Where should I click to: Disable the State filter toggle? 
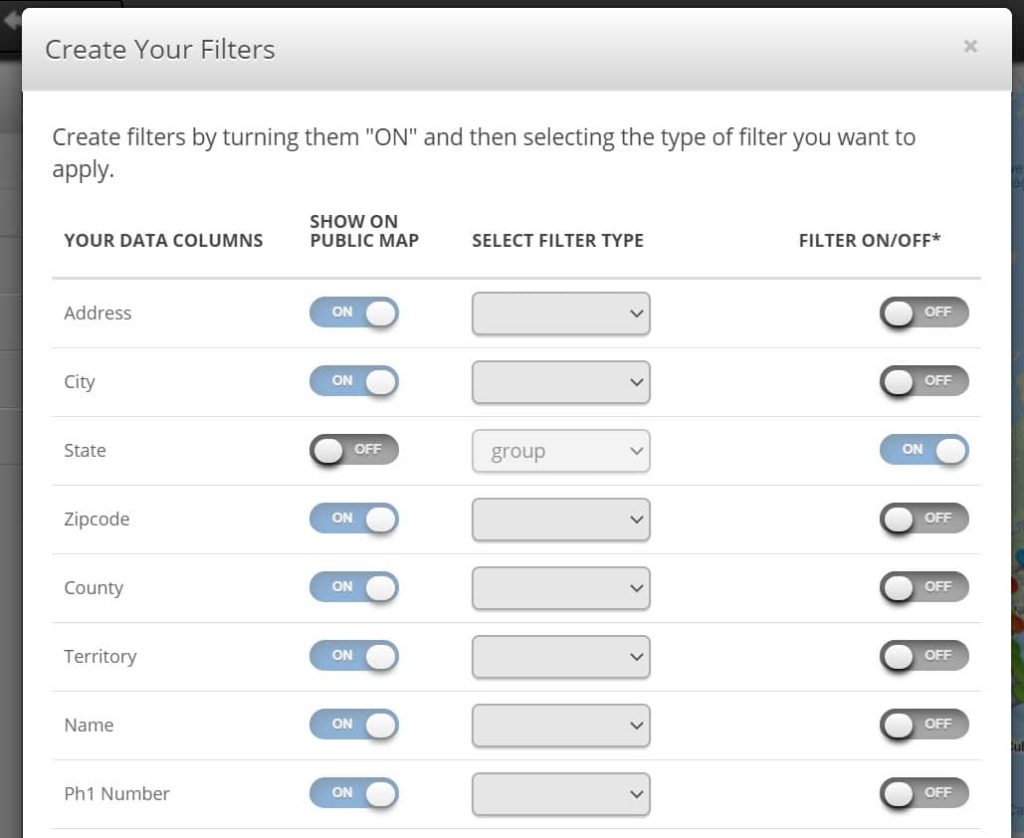tap(923, 450)
